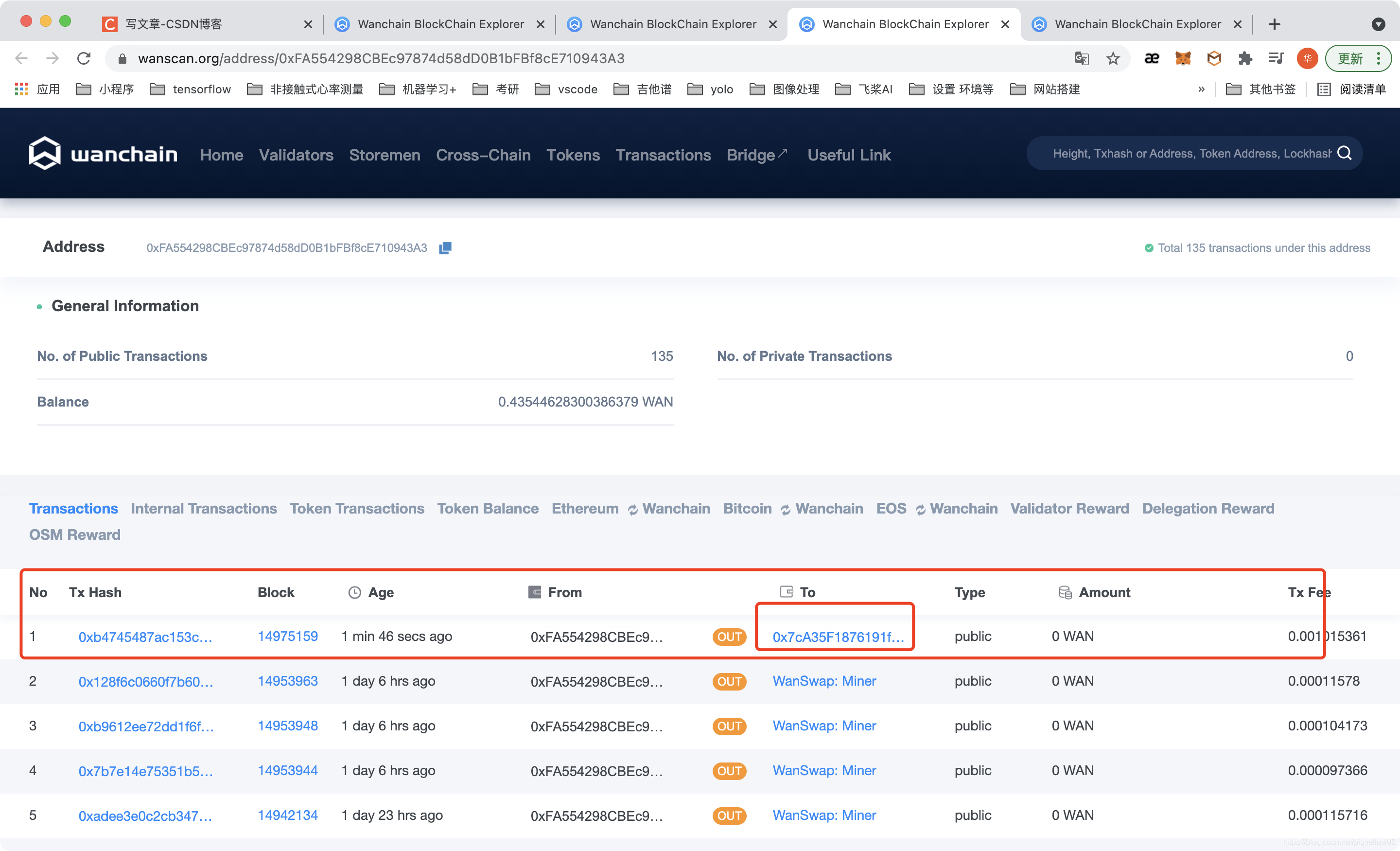Select the Delegation Reward tab
Image resolution: width=1400 pixels, height=851 pixels.
pyautogui.click(x=1208, y=508)
